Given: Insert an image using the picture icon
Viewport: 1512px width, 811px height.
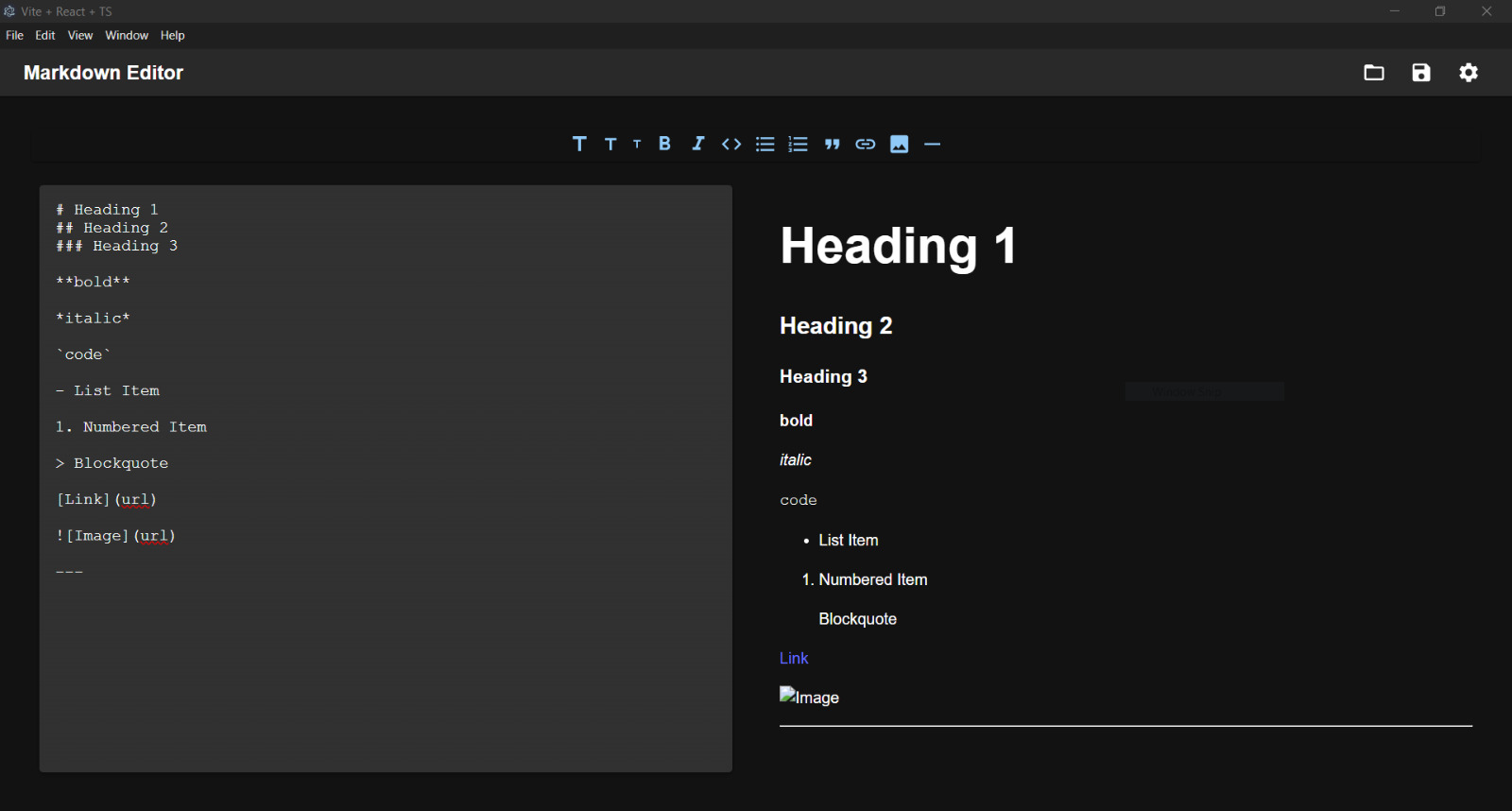Looking at the screenshot, I should [x=900, y=144].
